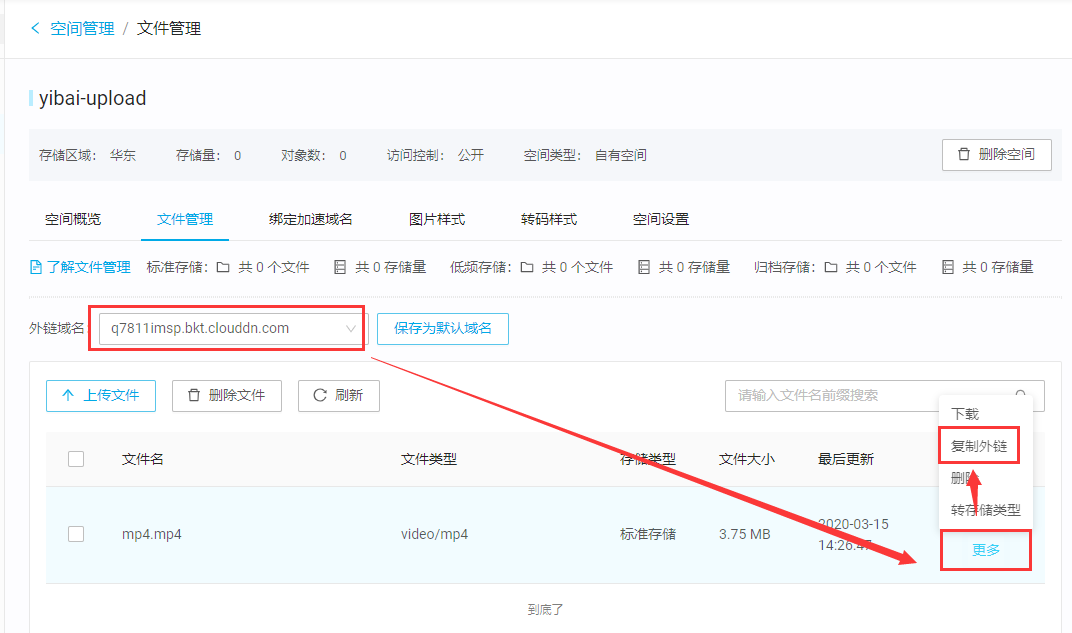Switch to the 绑定加速域名 tab

[x=311, y=219]
